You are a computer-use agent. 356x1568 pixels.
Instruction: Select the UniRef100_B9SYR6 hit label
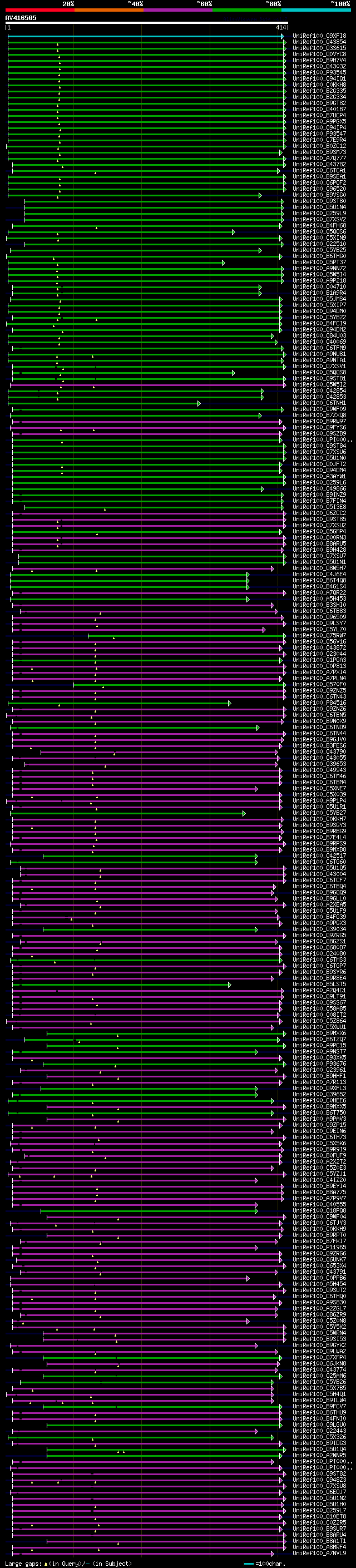pyautogui.click(x=319, y=972)
